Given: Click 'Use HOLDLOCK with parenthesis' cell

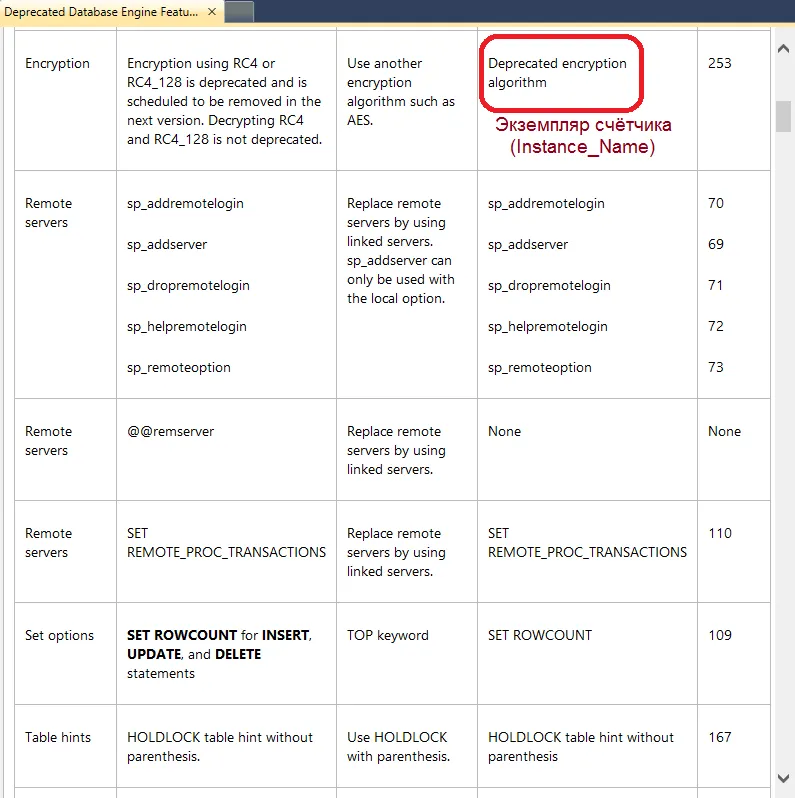Looking at the screenshot, I should 395,747.
